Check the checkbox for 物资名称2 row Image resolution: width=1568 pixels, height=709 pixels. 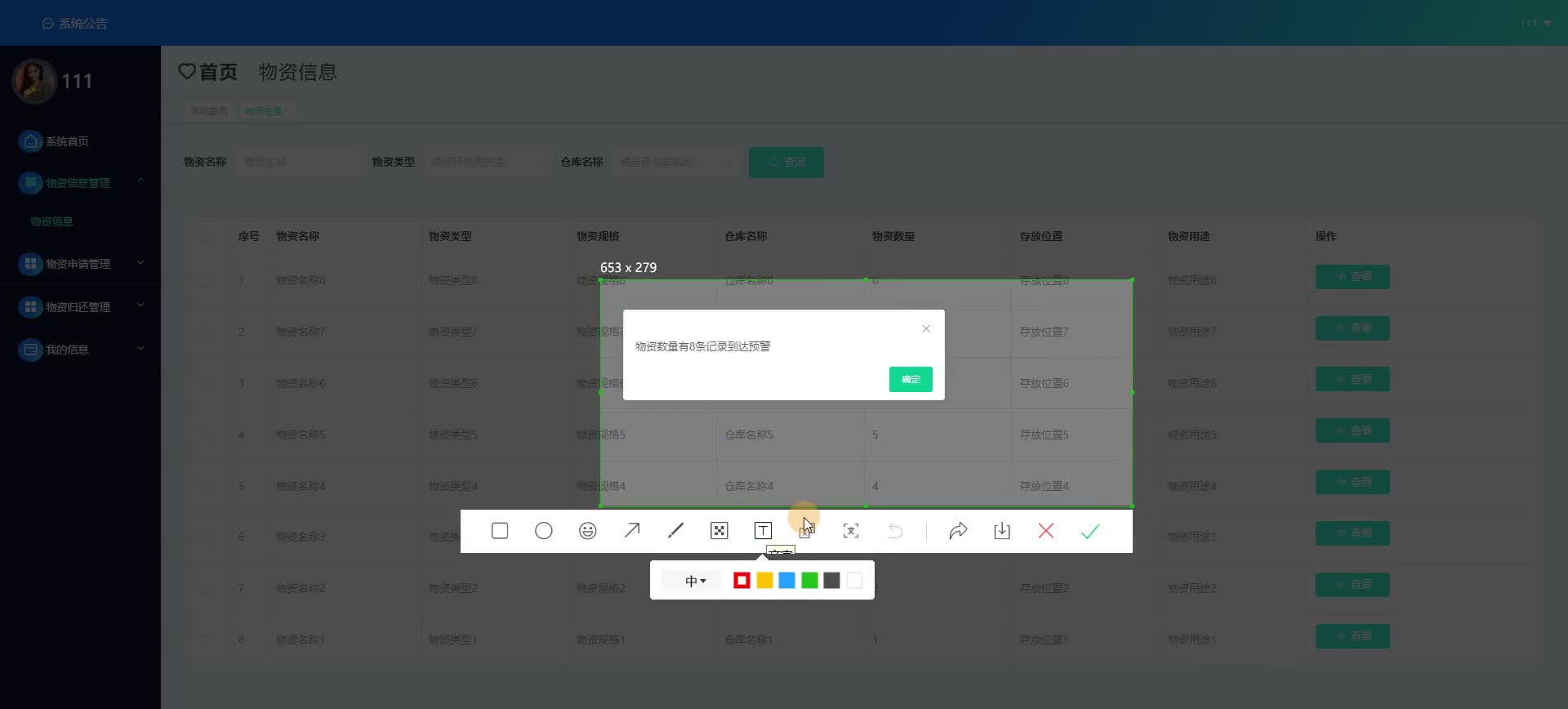(206, 588)
